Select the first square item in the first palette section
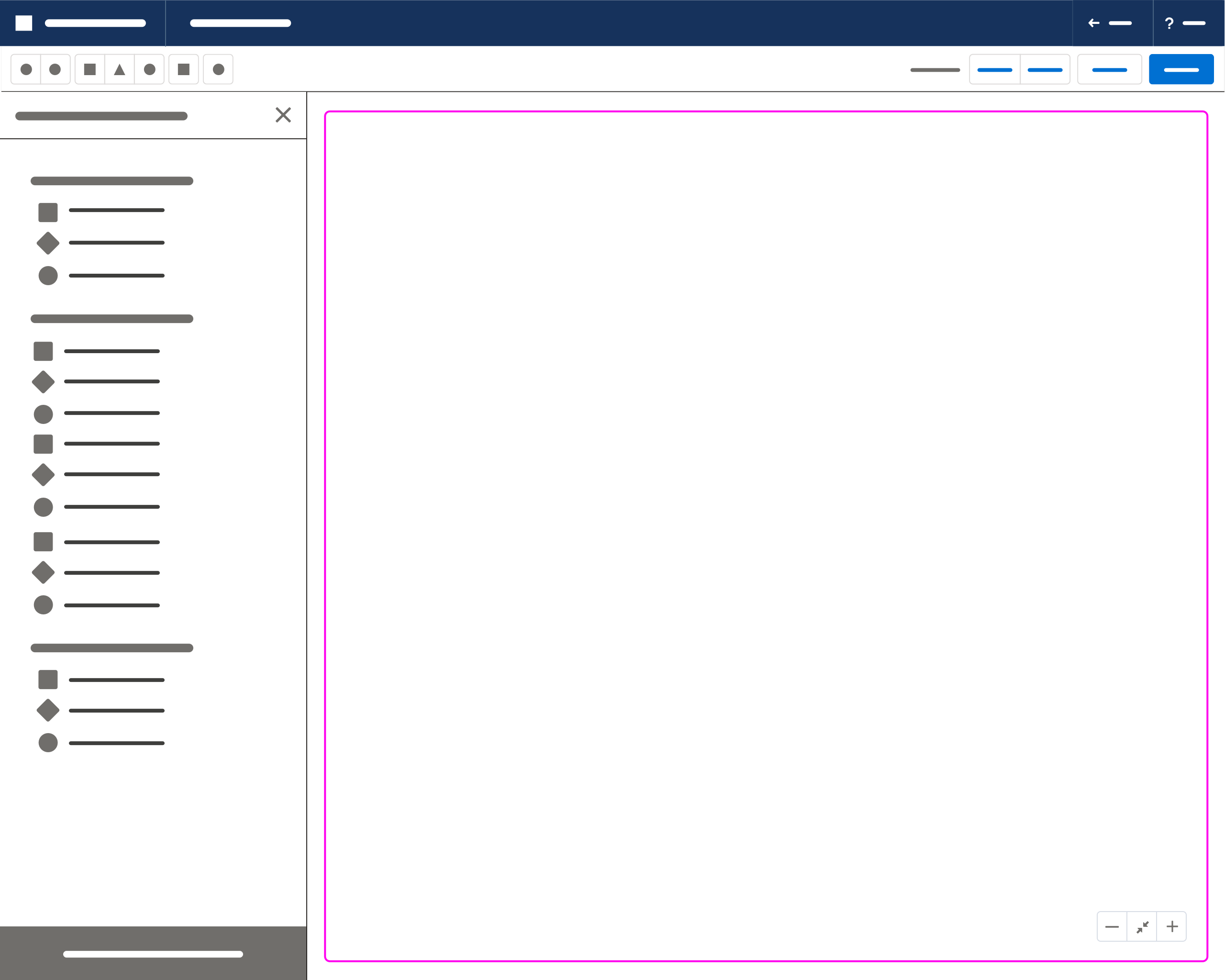 [48, 212]
